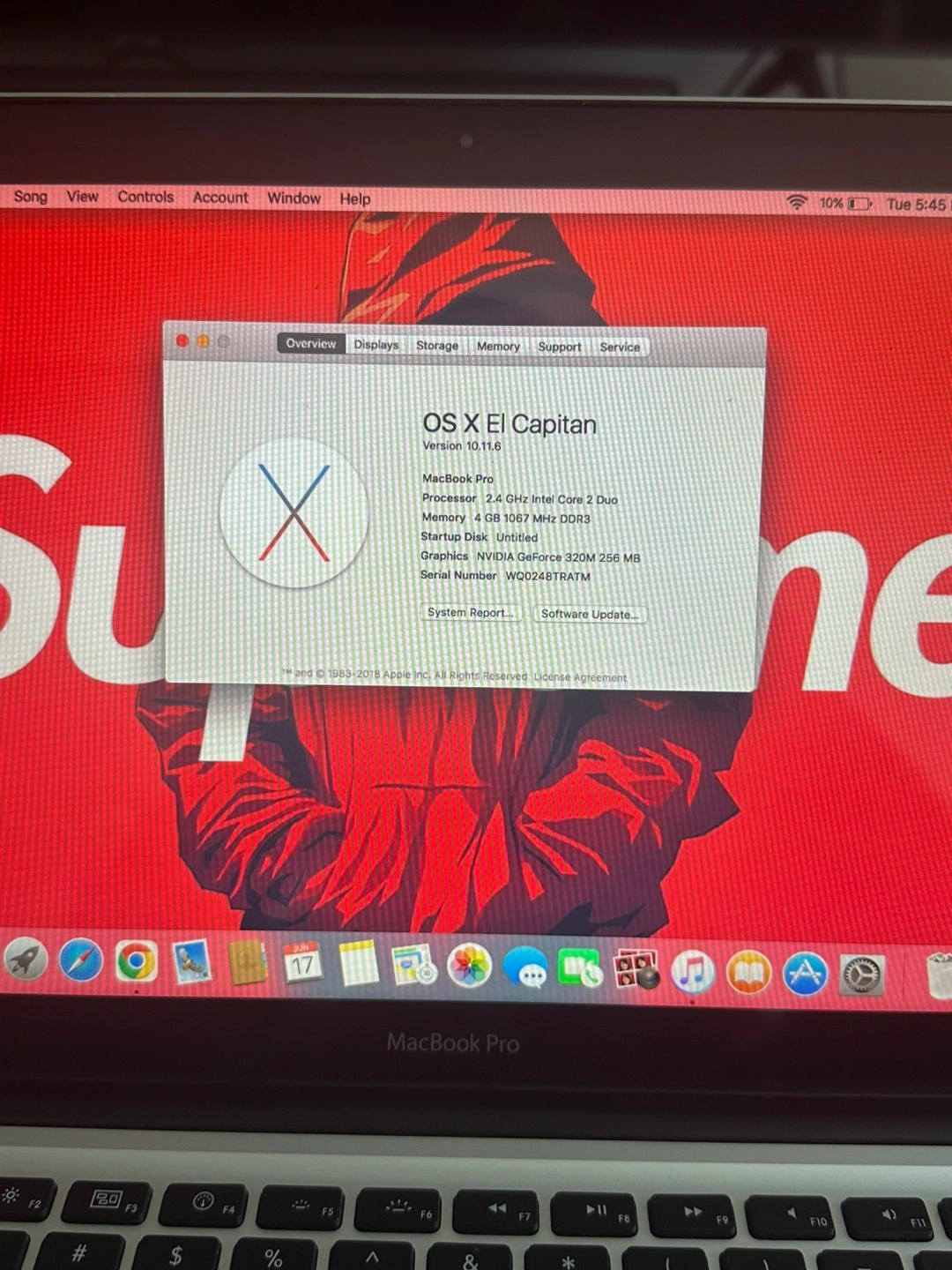Switch to the Support tab
This screenshot has height=1270, width=952.
point(560,347)
